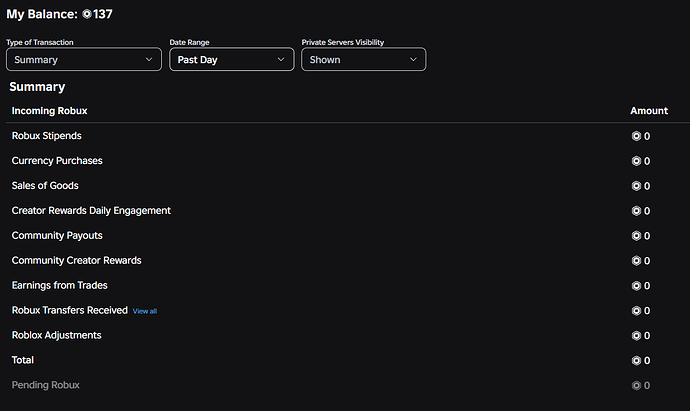
Task: Select the Robux Stipends label
Action: click(x=47, y=136)
